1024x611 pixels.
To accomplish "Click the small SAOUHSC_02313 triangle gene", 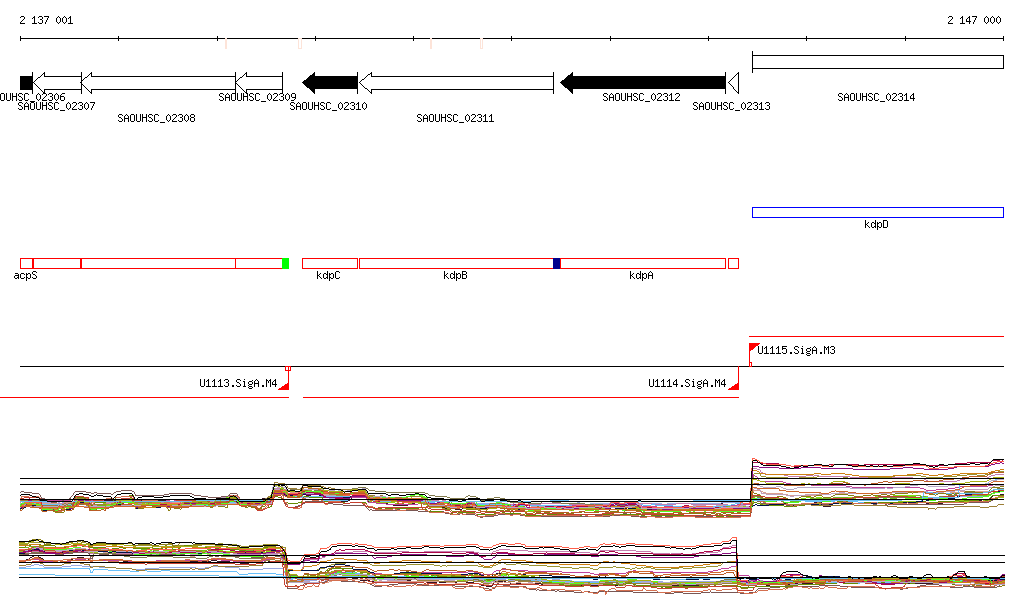I will (733, 83).
